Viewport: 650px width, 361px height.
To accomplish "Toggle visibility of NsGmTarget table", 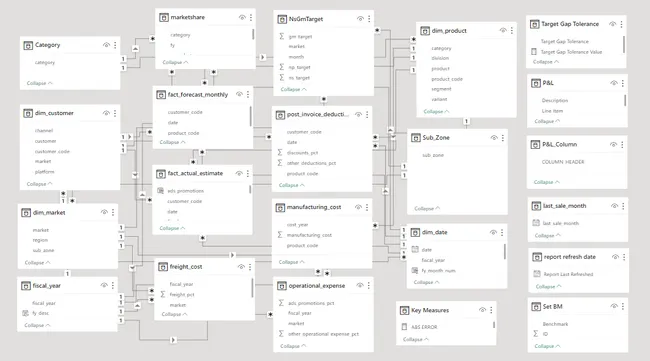I will click(360, 19).
